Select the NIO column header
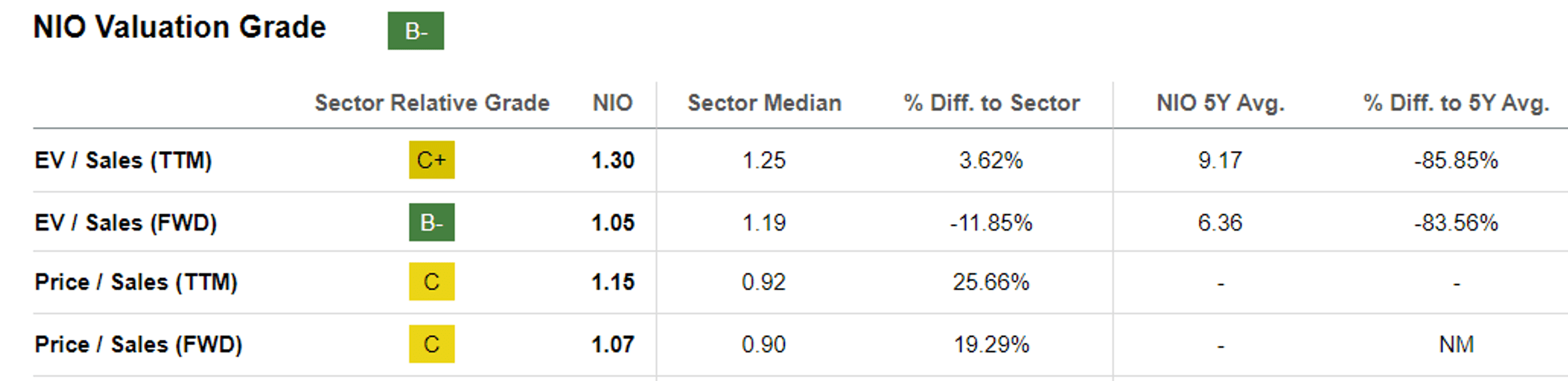This screenshot has height=381, width=1568. tap(612, 103)
